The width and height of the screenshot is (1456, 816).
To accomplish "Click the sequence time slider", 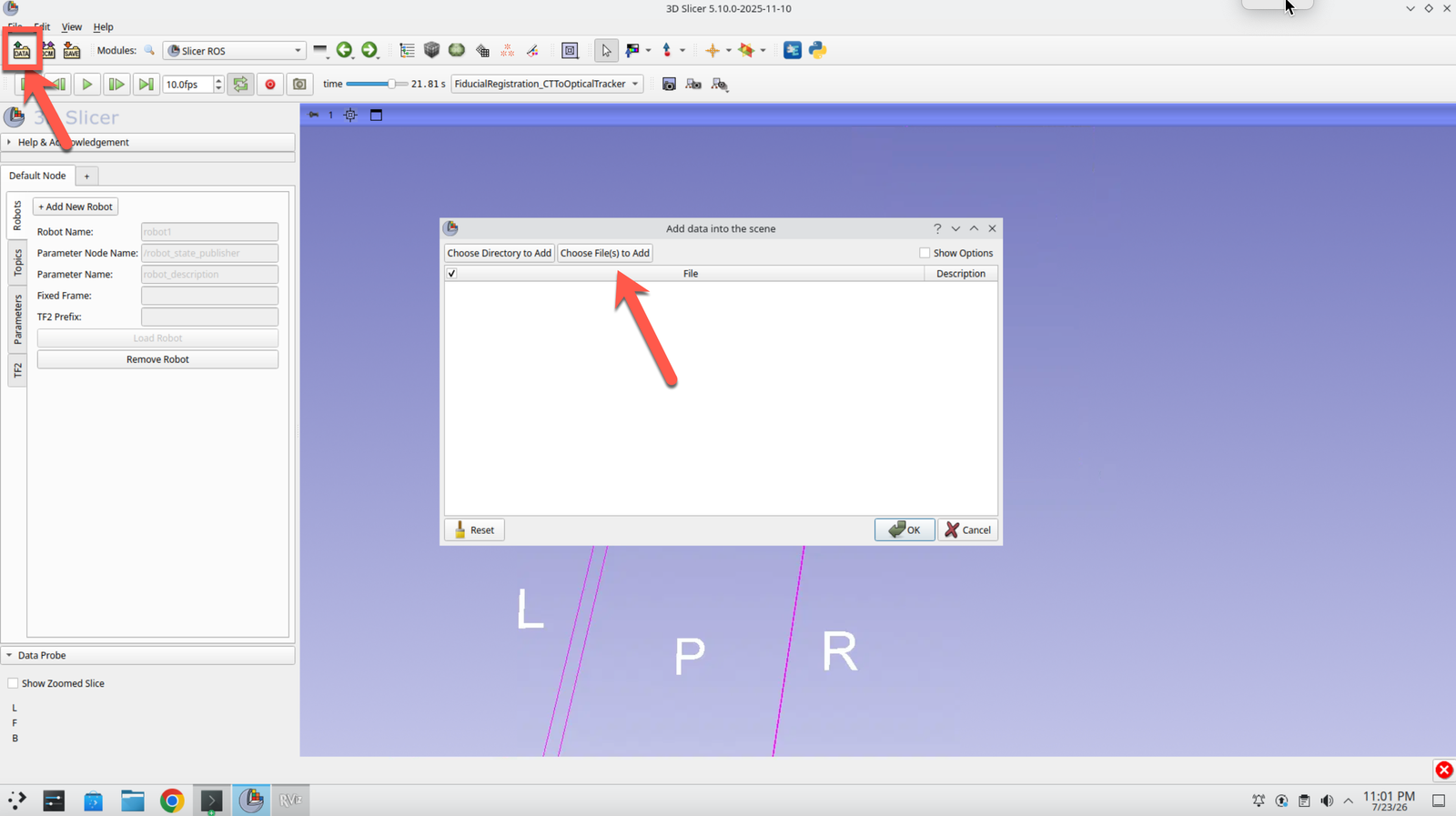I will tap(377, 84).
